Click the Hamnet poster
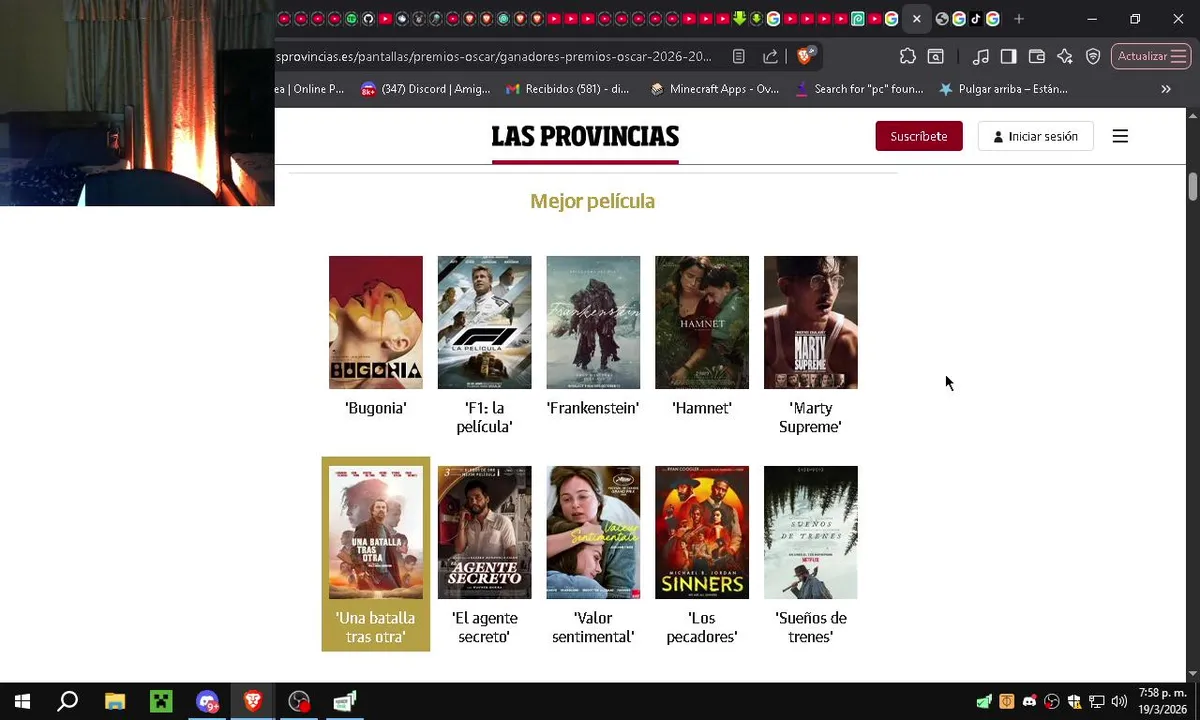Image resolution: width=1200 pixels, height=720 pixels. (x=702, y=322)
